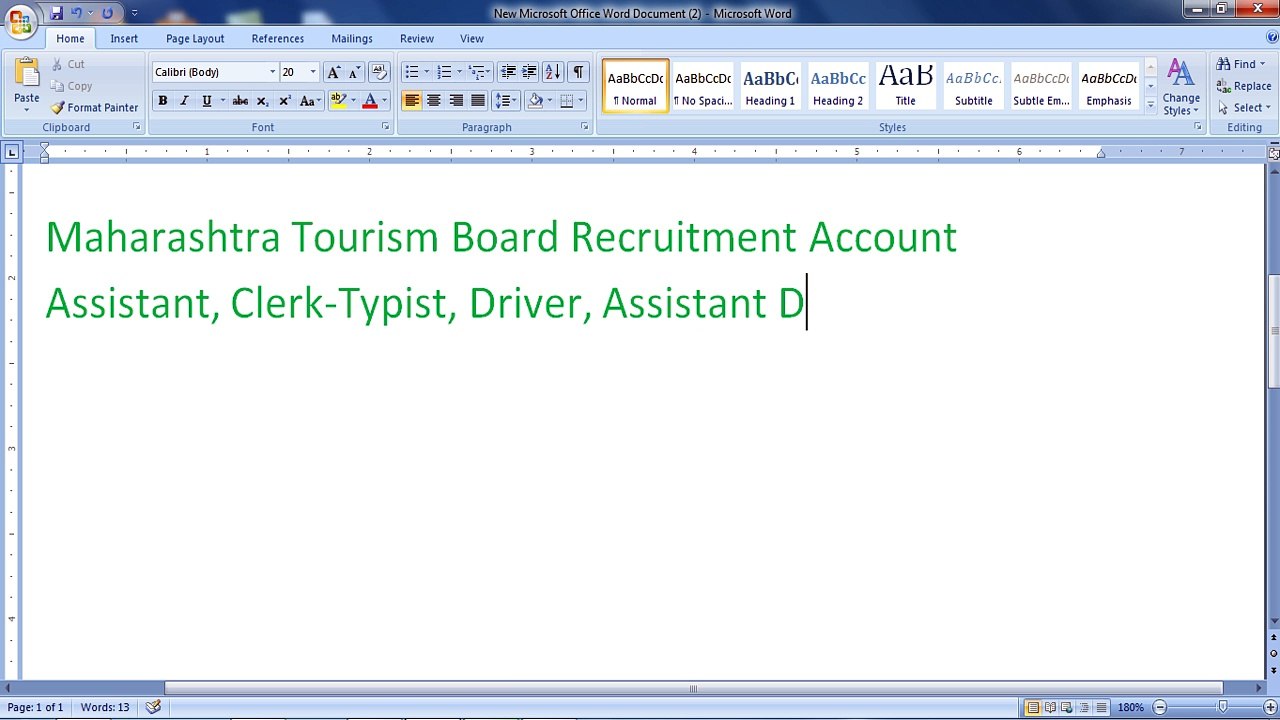
Task: Customize the Quick Access Toolbar dropdown
Action: pos(135,13)
